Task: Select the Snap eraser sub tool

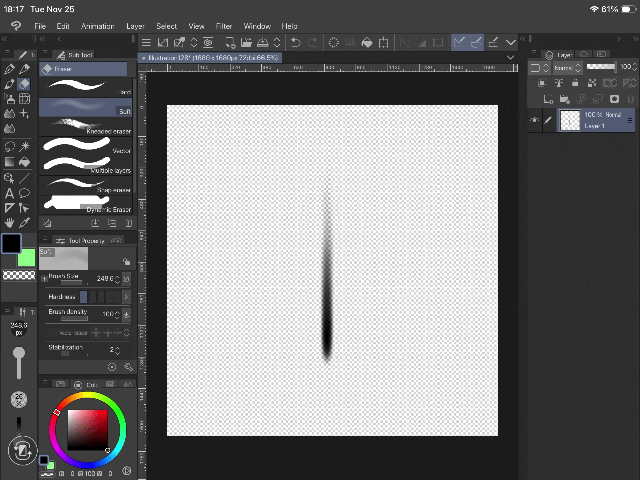Action: tap(85, 185)
